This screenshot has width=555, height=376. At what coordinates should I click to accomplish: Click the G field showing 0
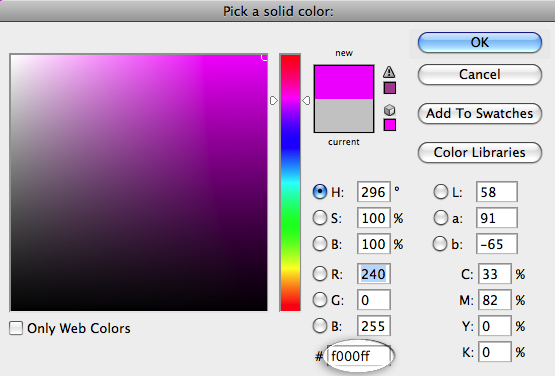coord(374,300)
